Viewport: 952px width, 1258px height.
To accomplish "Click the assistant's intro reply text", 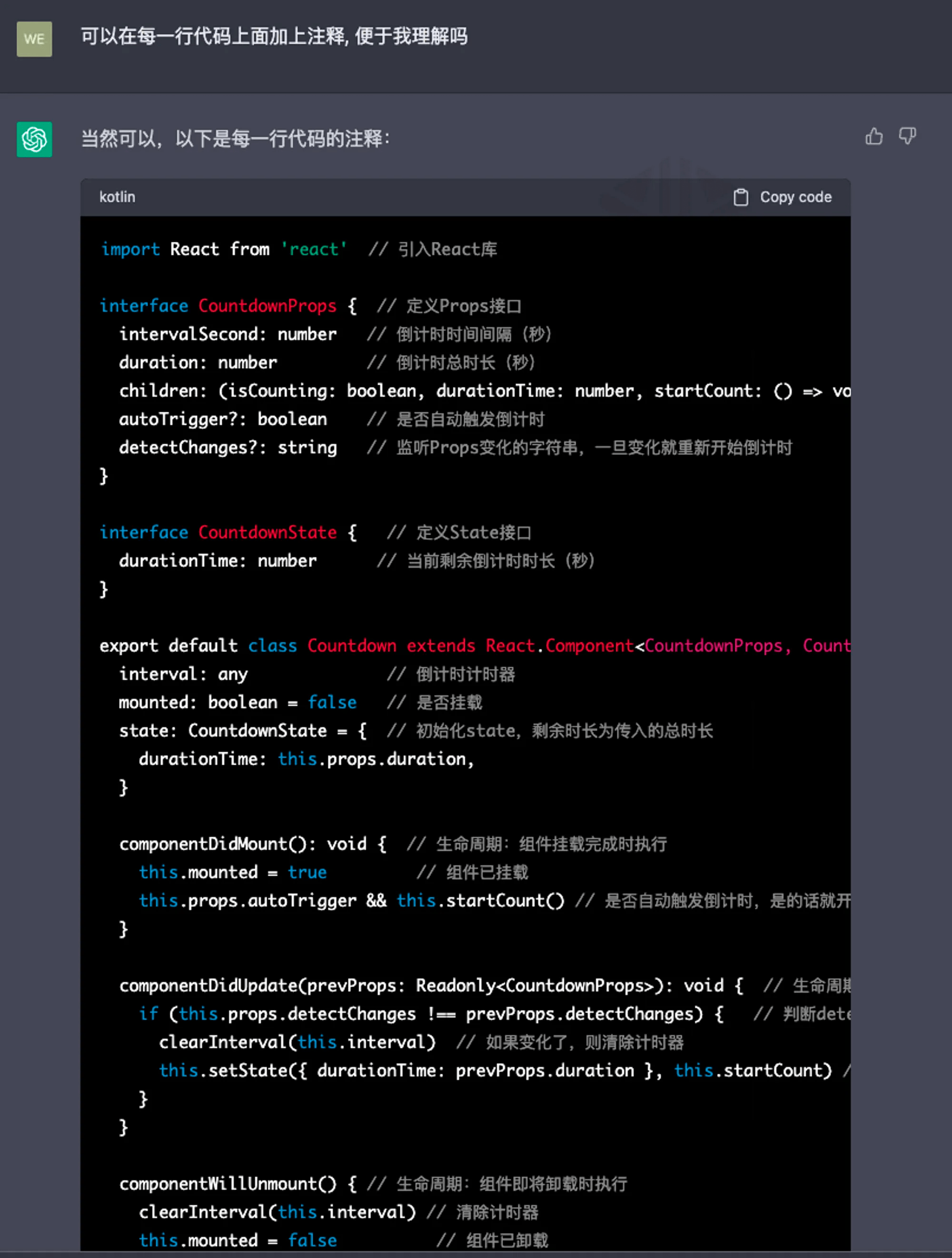I will click(x=236, y=138).
